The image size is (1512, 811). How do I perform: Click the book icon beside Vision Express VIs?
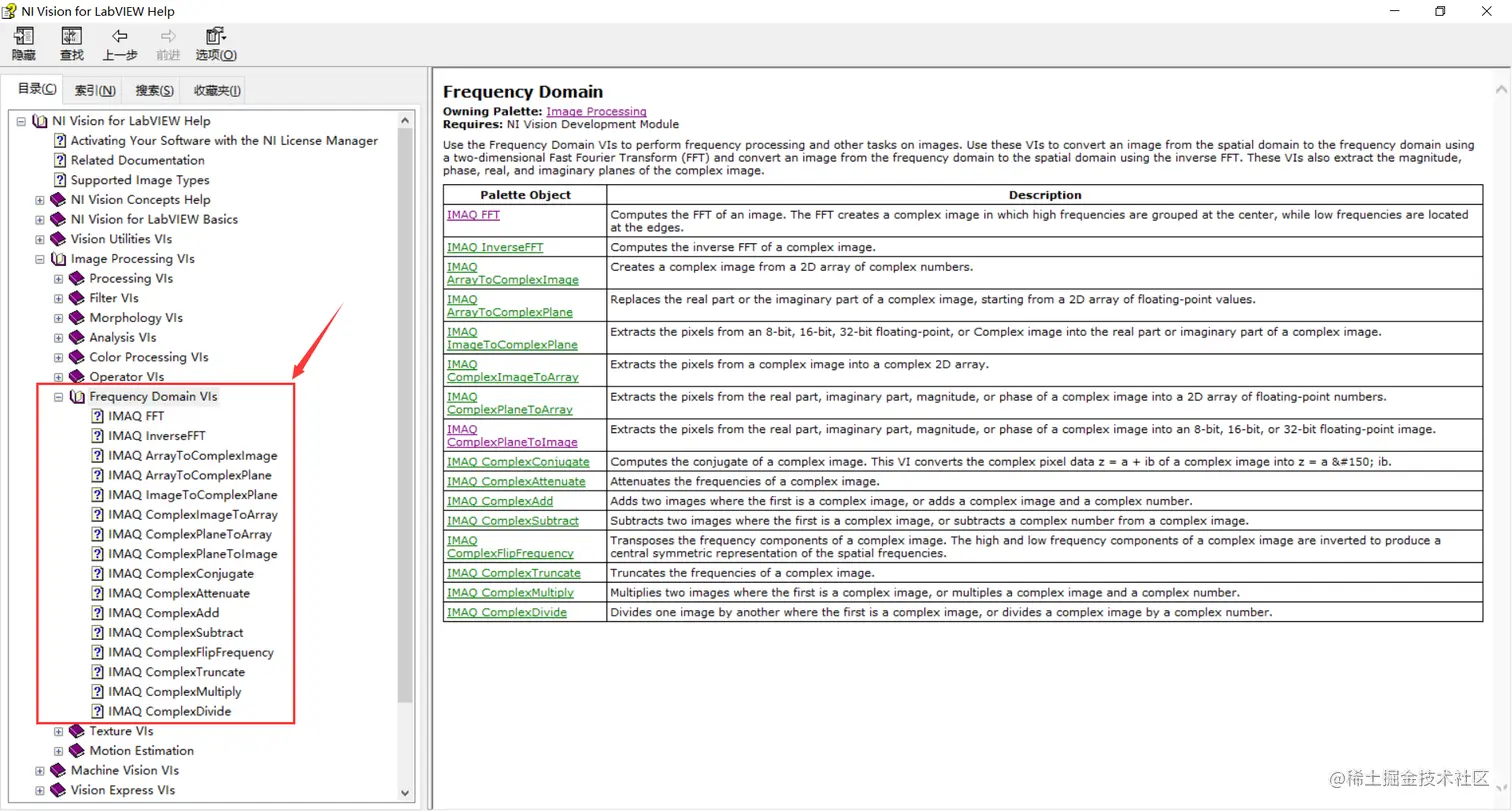(x=58, y=790)
